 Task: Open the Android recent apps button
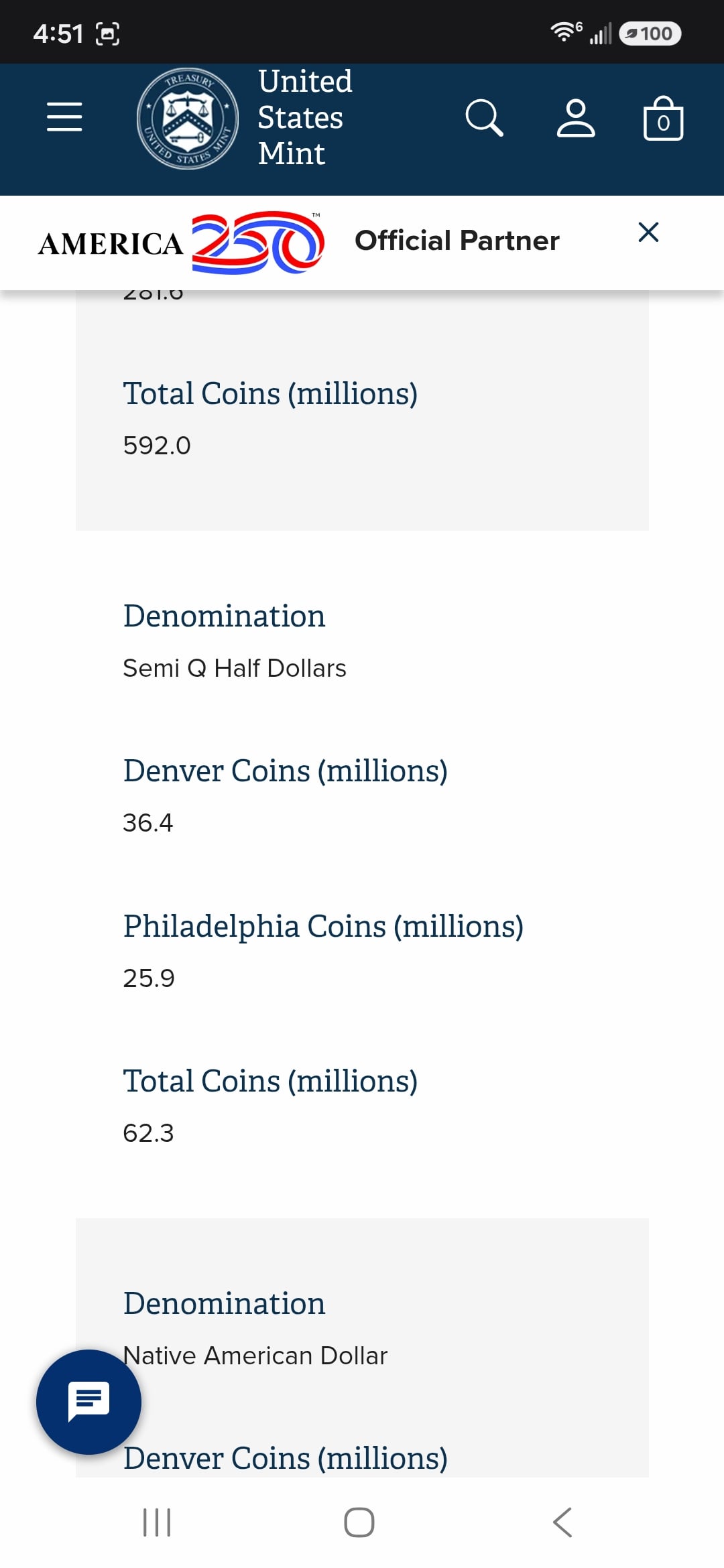157,1522
